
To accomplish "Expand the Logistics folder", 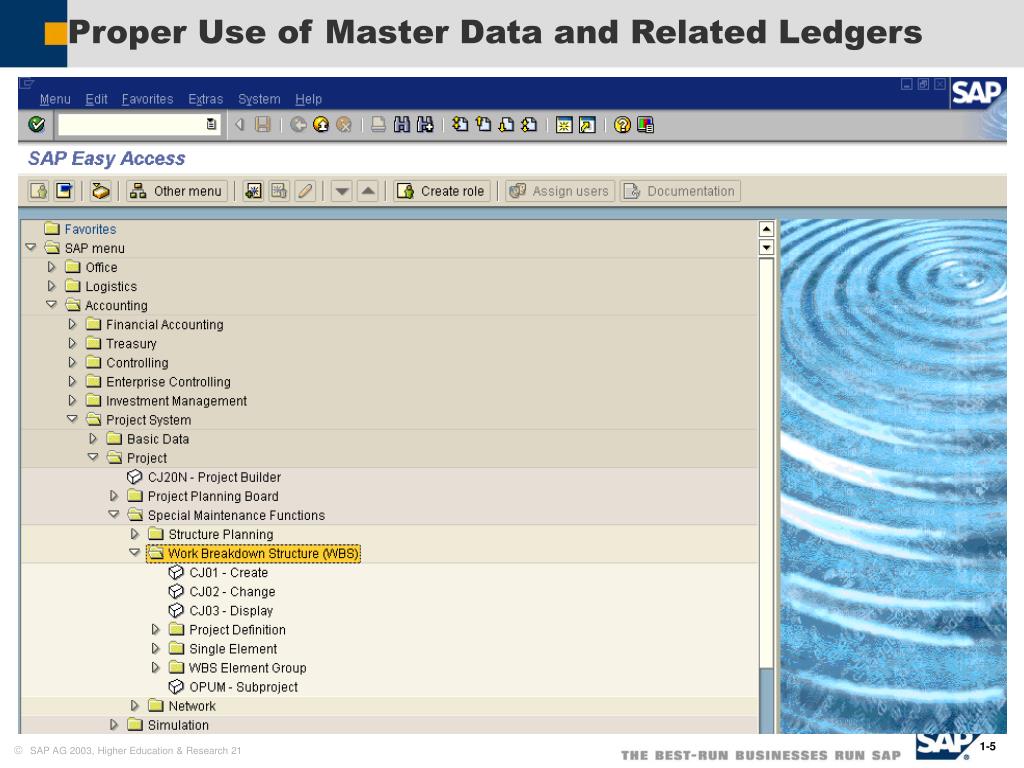I will point(52,286).
